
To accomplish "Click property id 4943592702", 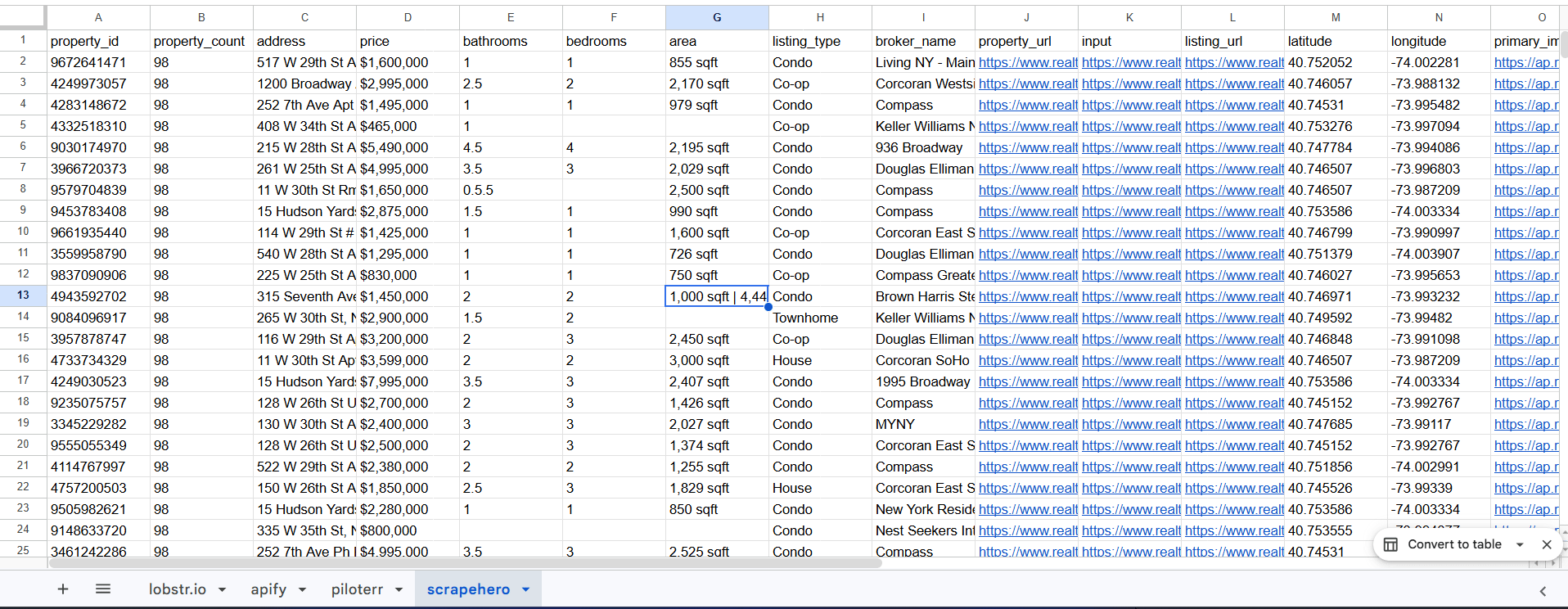I will [x=98, y=296].
